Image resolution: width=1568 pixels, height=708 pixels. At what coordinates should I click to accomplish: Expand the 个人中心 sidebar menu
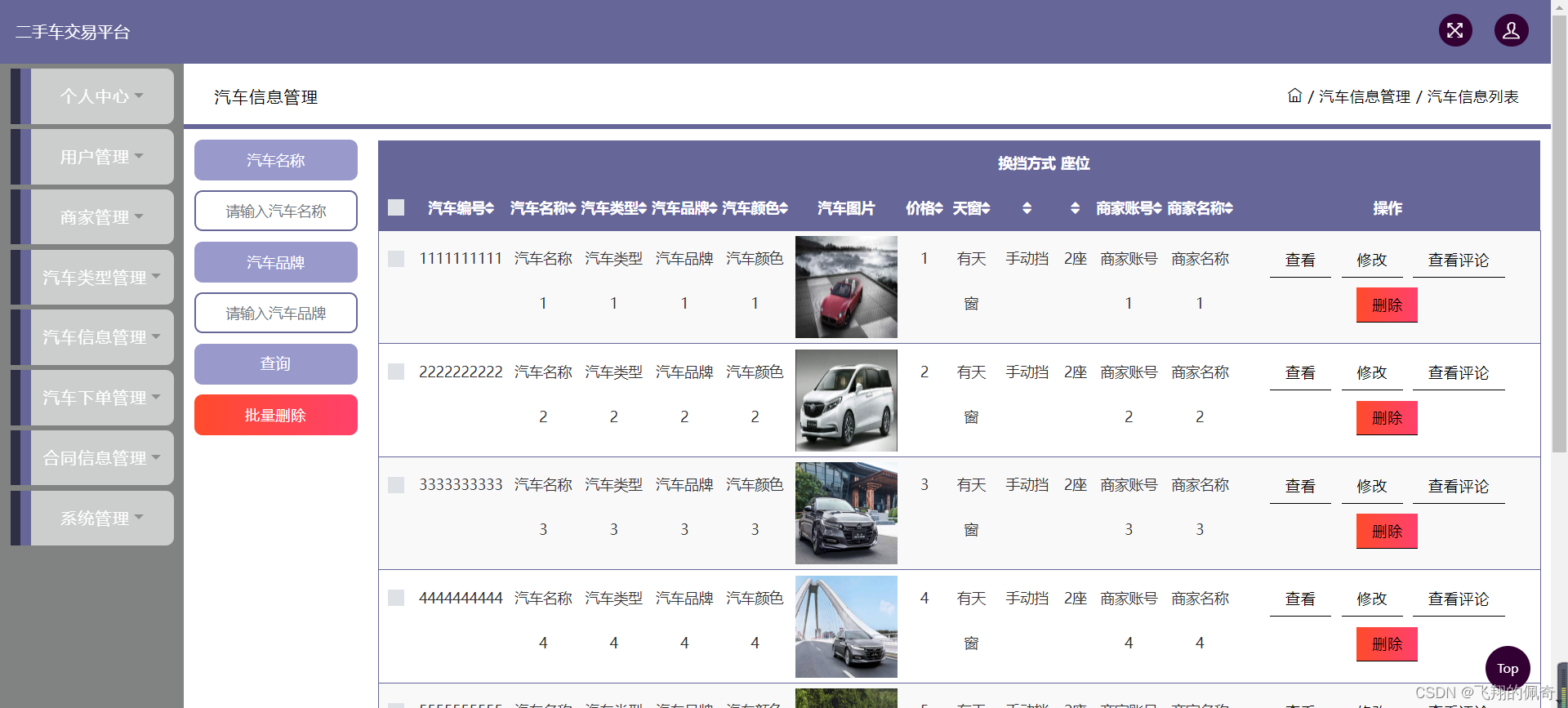[101, 96]
